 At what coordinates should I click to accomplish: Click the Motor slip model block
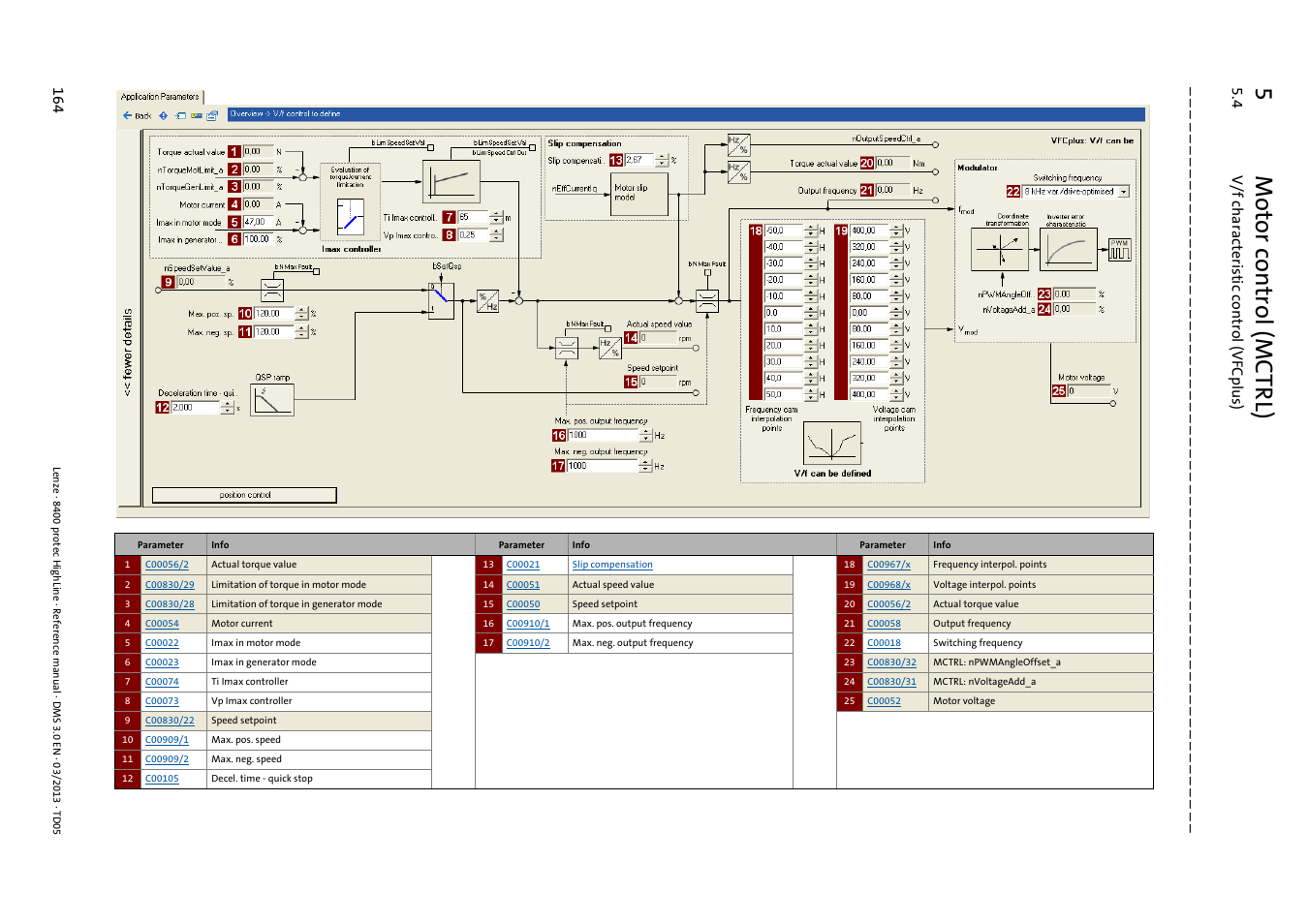pos(638,194)
